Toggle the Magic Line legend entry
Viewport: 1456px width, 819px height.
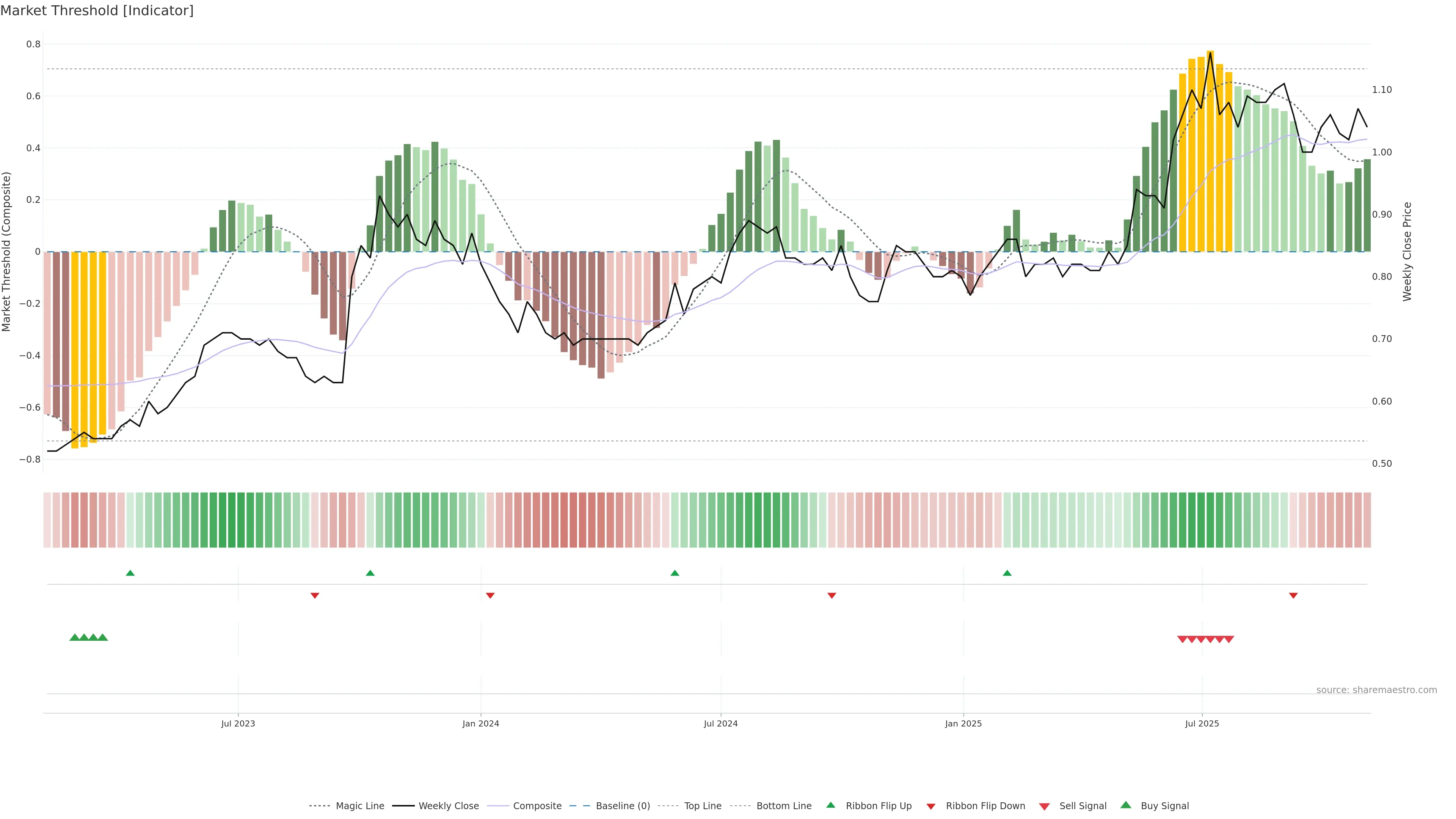(359, 806)
